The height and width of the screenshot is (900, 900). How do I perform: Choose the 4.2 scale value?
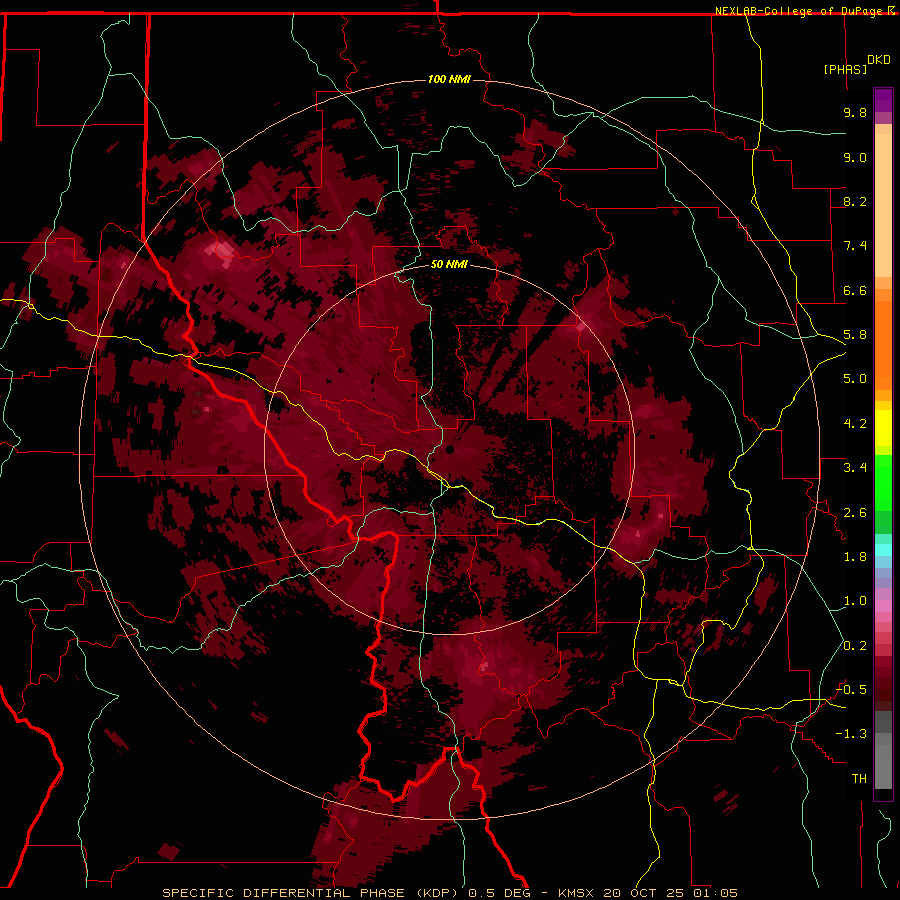coord(855,424)
